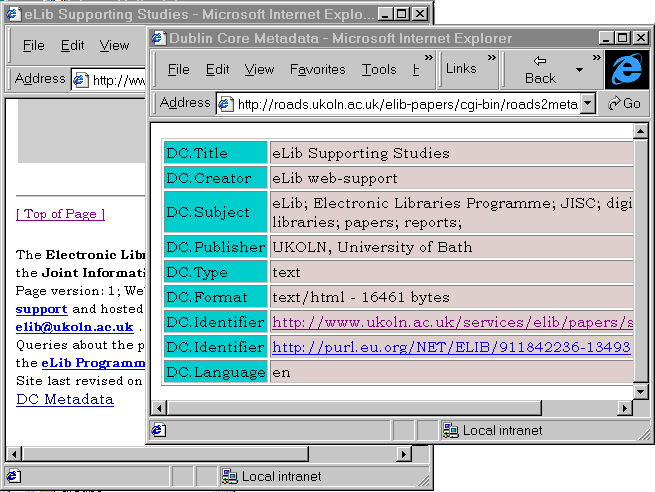The height and width of the screenshot is (492, 655).
Task: Open the ukoln.ac.uk DC.Identifier link
Action: pyautogui.click(x=452, y=322)
